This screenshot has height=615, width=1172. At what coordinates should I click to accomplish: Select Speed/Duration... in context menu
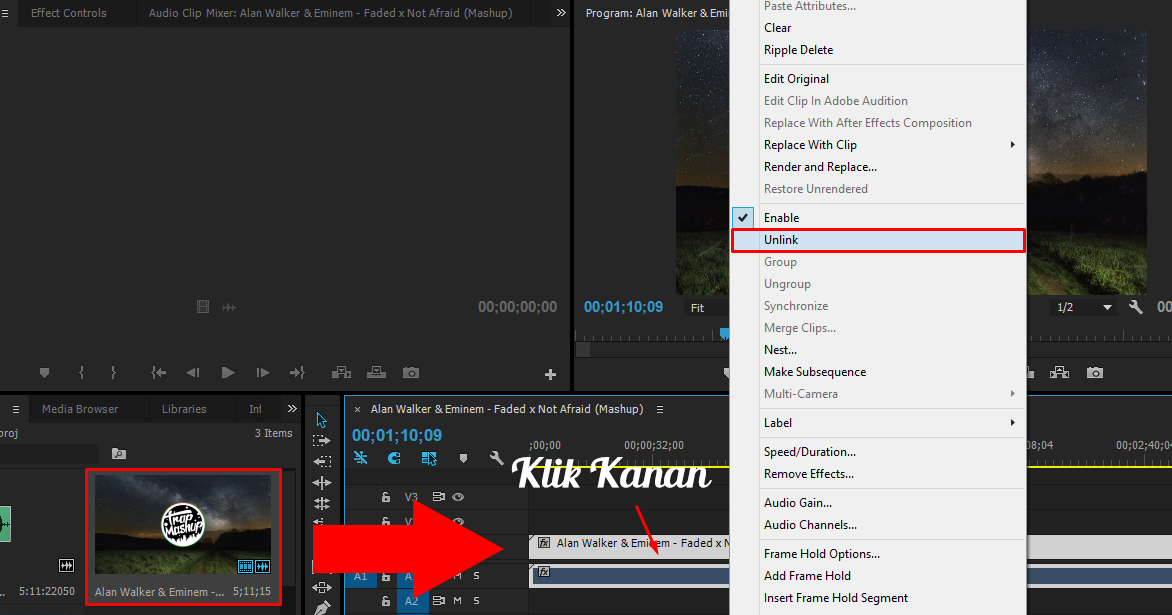(x=878, y=452)
